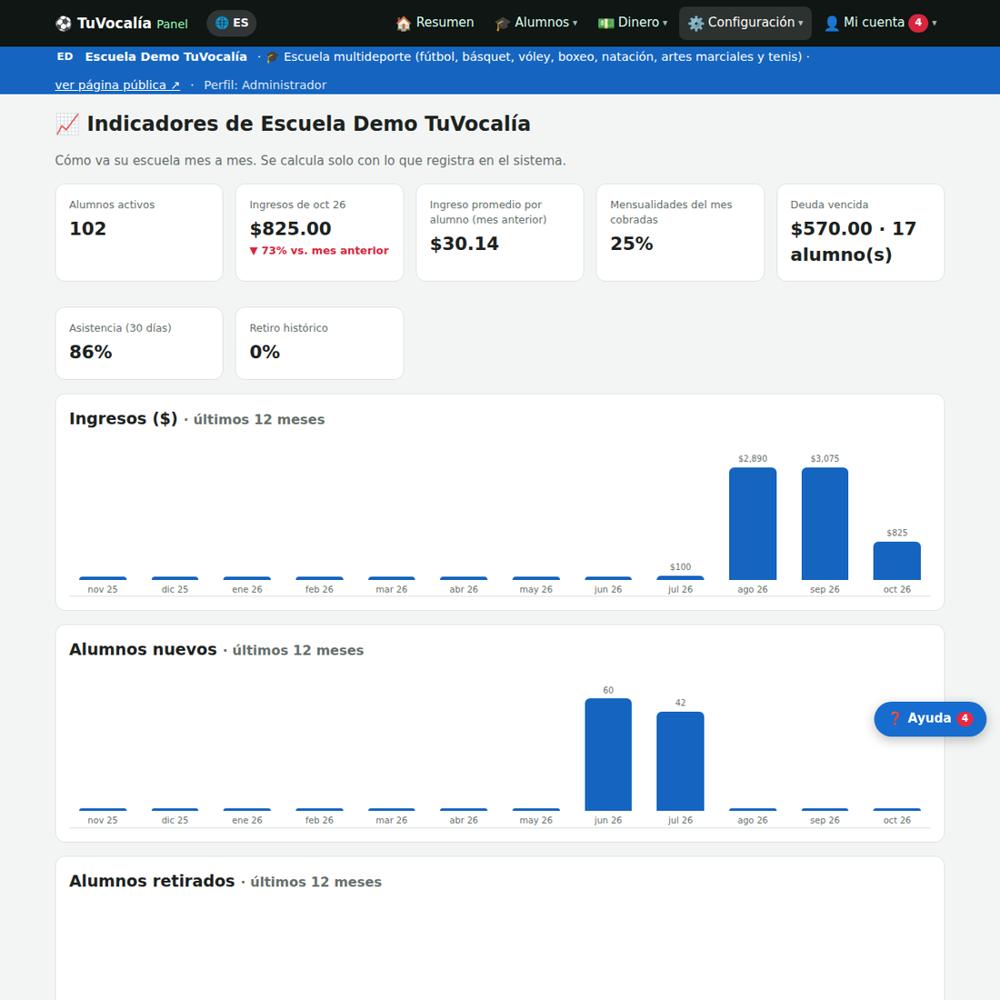The image size is (1000, 1000).
Task: Click the question mark icon on Ayuda
Action: 895,718
